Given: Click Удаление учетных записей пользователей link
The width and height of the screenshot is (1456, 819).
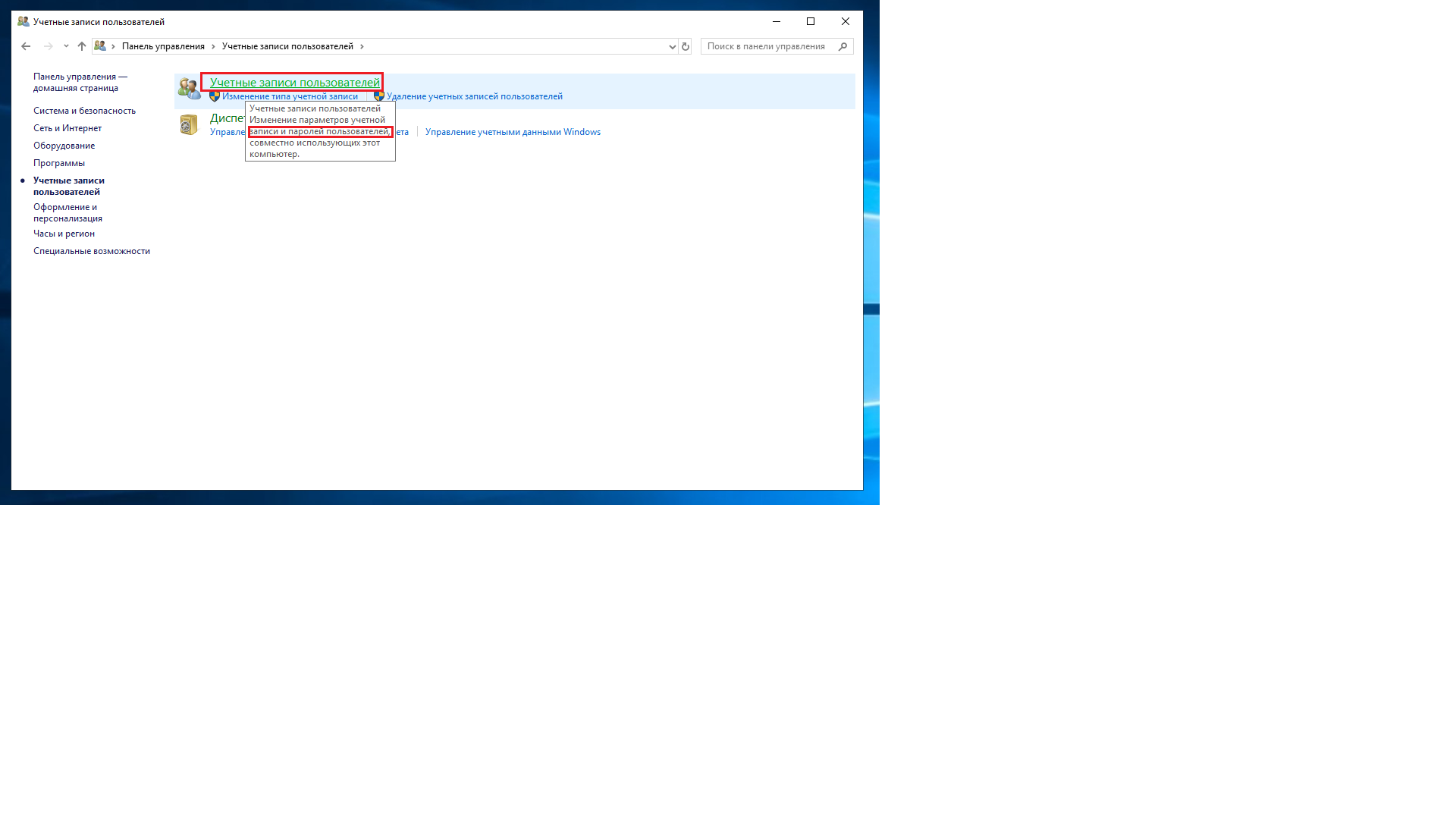Looking at the screenshot, I should pyautogui.click(x=475, y=96).
